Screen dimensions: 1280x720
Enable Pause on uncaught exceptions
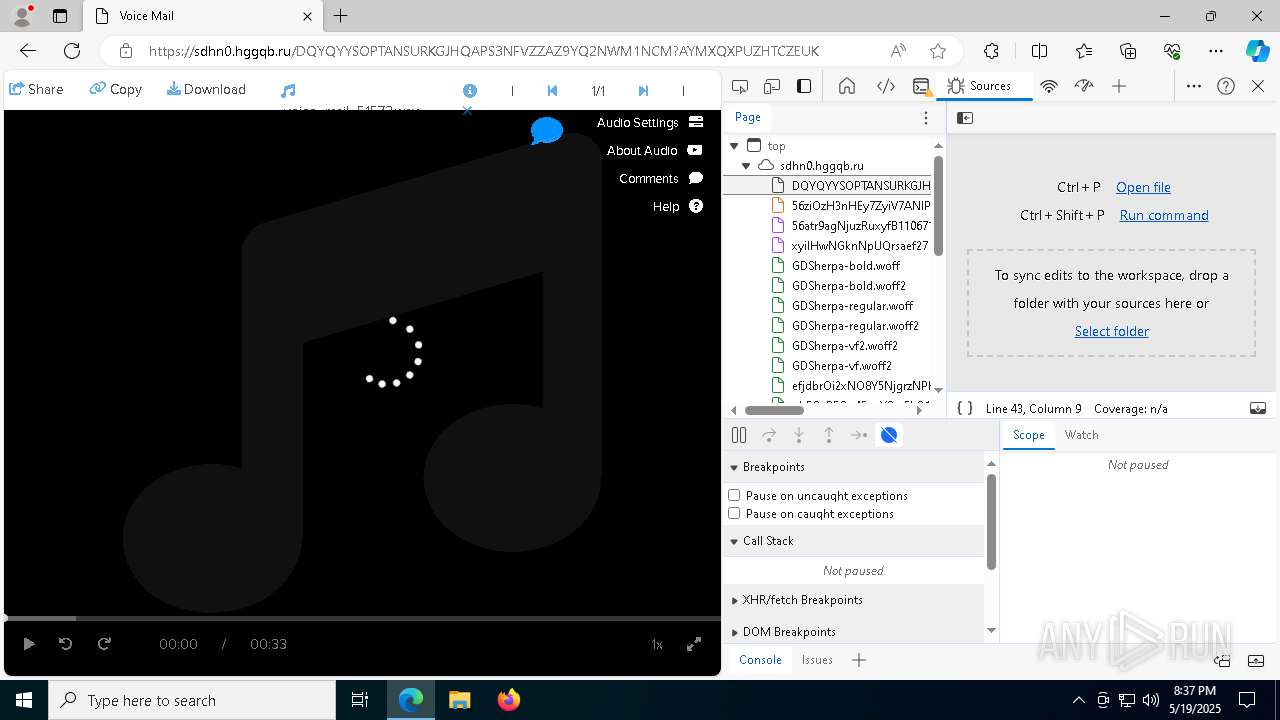pyautogui.click(x=734, y=495)
